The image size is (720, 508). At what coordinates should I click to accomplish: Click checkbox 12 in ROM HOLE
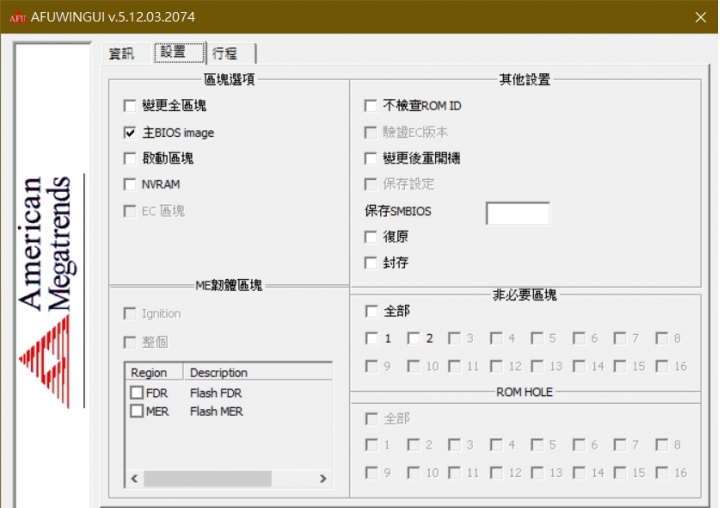pos(496,473)
